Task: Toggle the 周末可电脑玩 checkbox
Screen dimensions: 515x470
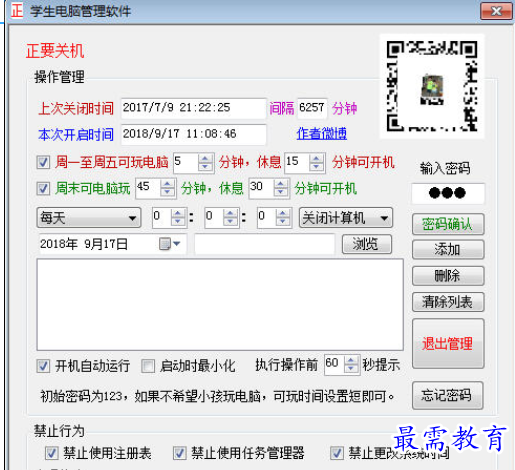Action: pyautogui.click(x=43, y=189)
